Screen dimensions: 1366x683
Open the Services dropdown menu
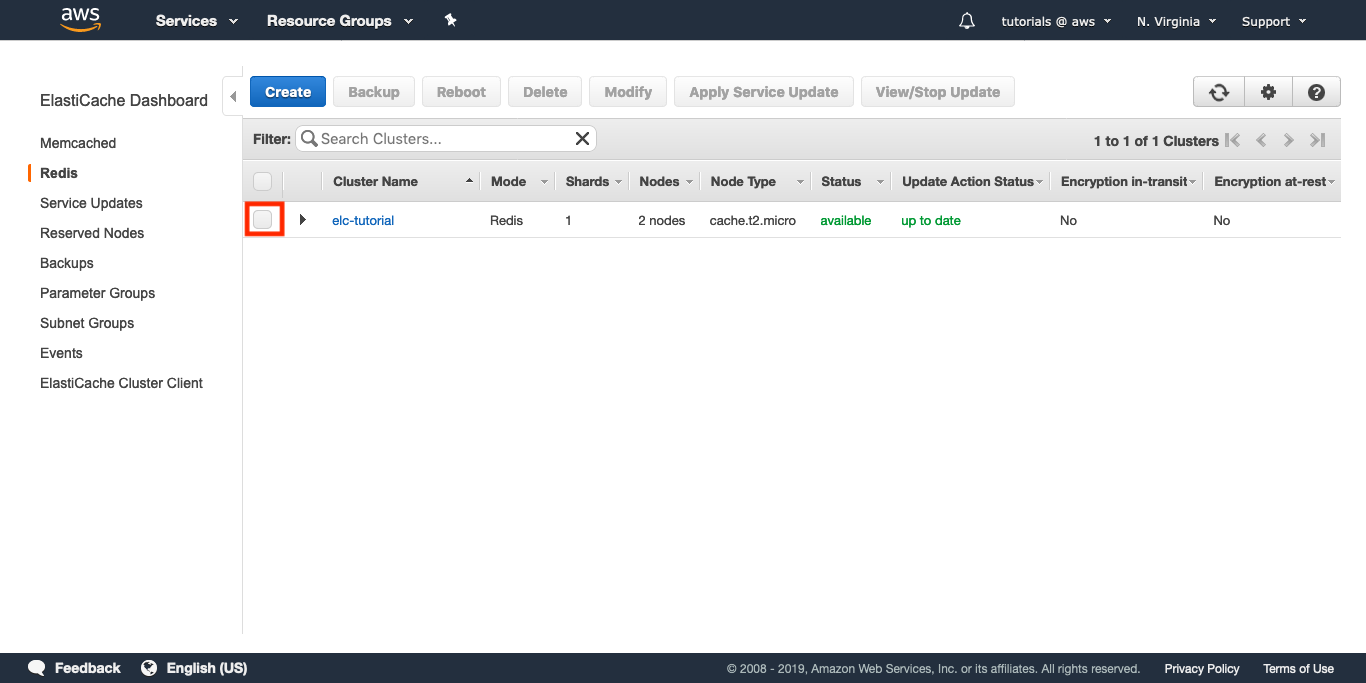[196, 21]
